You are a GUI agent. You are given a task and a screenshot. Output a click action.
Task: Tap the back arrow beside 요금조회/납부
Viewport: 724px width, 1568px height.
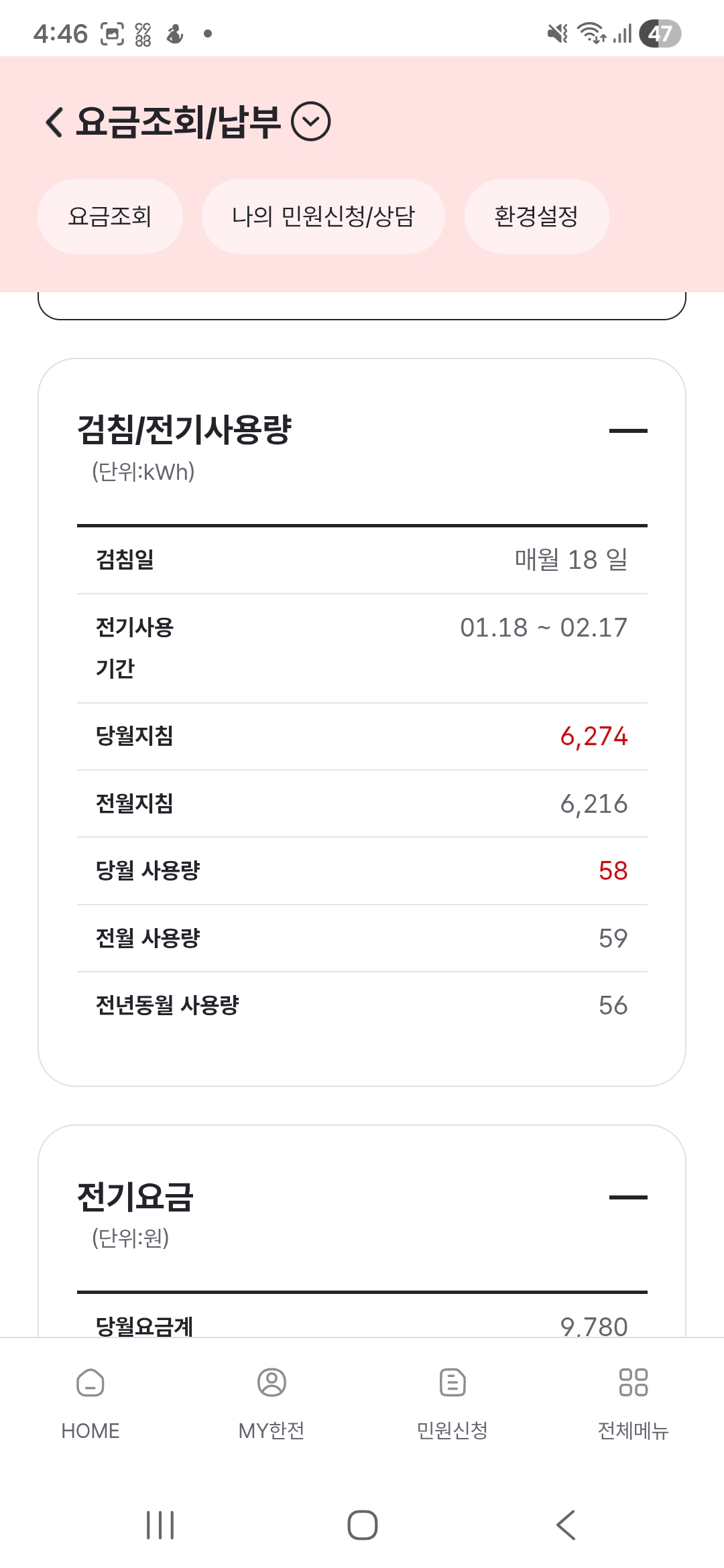point(55,122)
